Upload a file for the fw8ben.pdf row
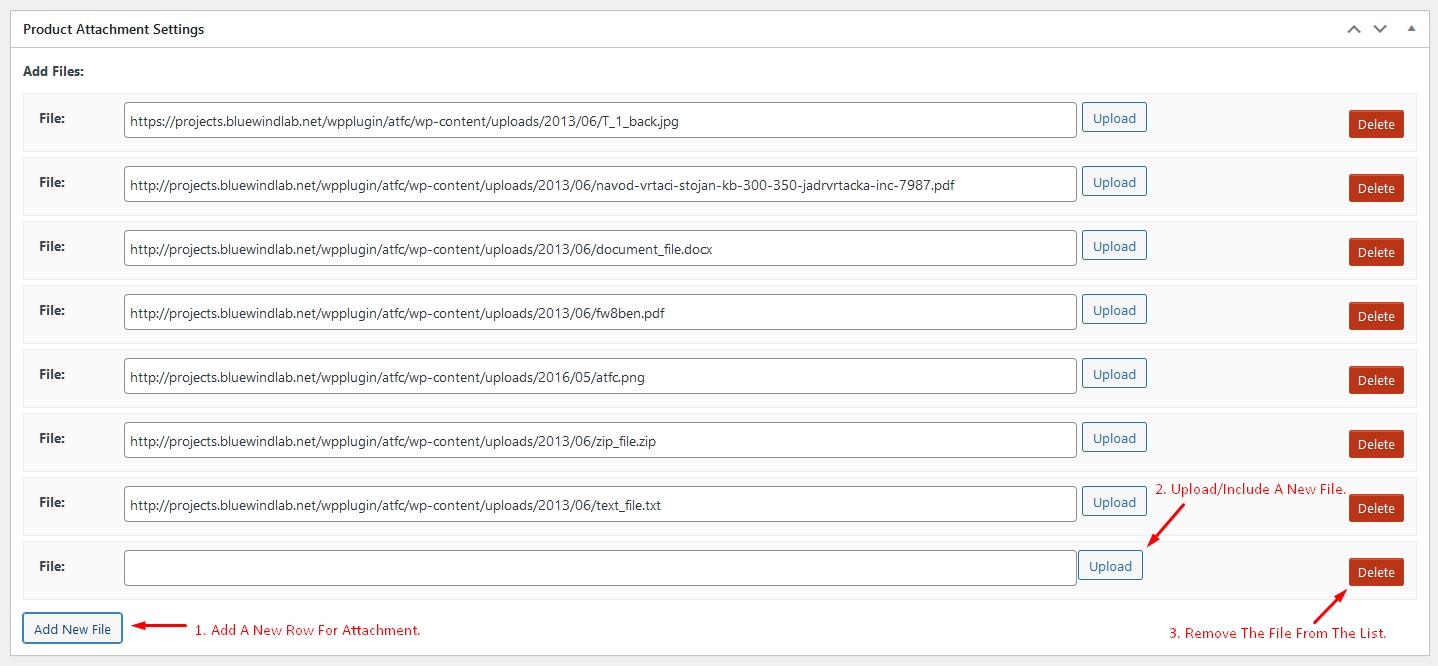The width and height of the screenshot is (1438, 666). [x=1113, y=309]
